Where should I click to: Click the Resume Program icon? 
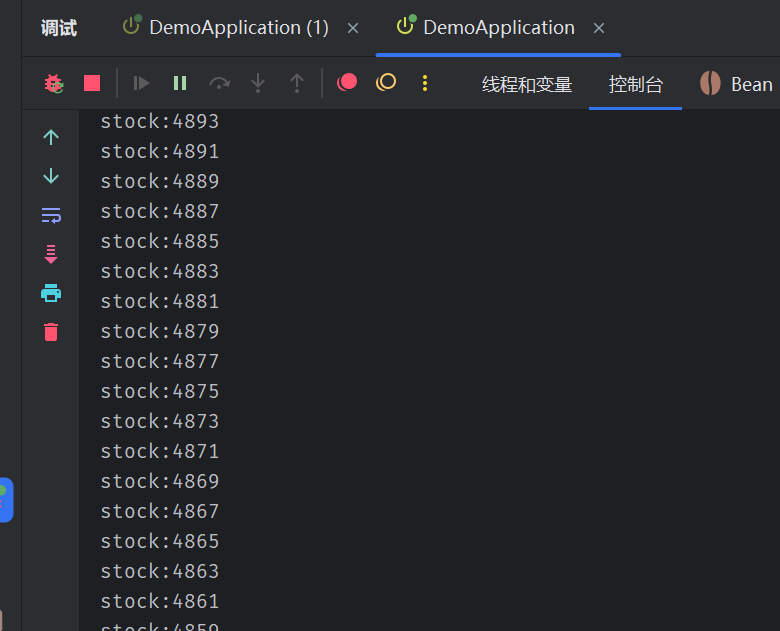click(x=141, y=84)
